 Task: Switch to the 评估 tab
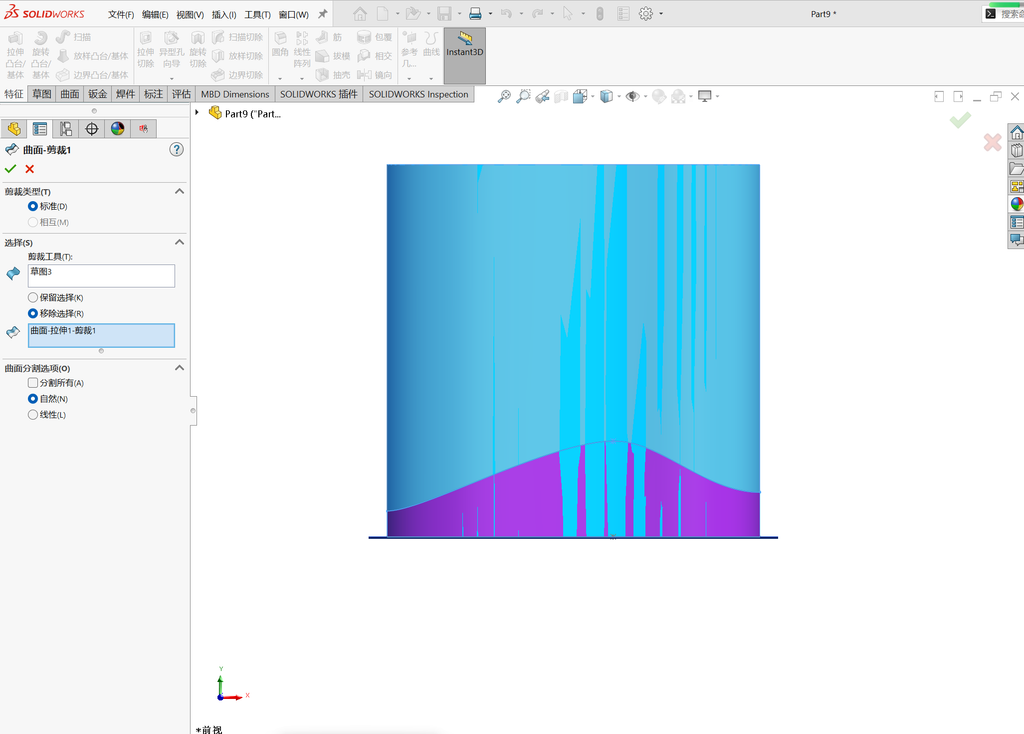pyautogui.click(x=182, y=94)
